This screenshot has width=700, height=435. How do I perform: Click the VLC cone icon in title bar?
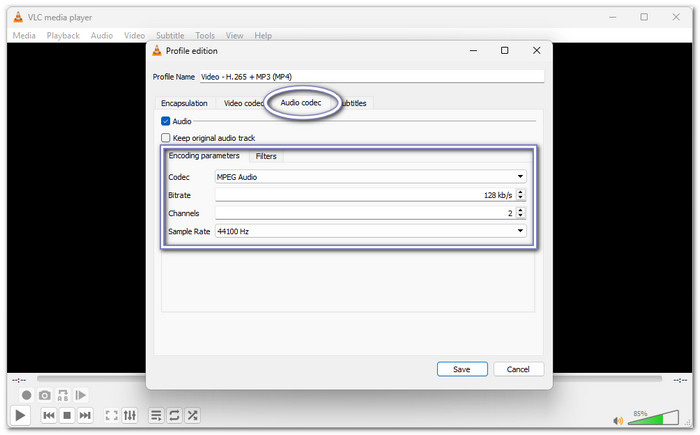pos(18,17)
